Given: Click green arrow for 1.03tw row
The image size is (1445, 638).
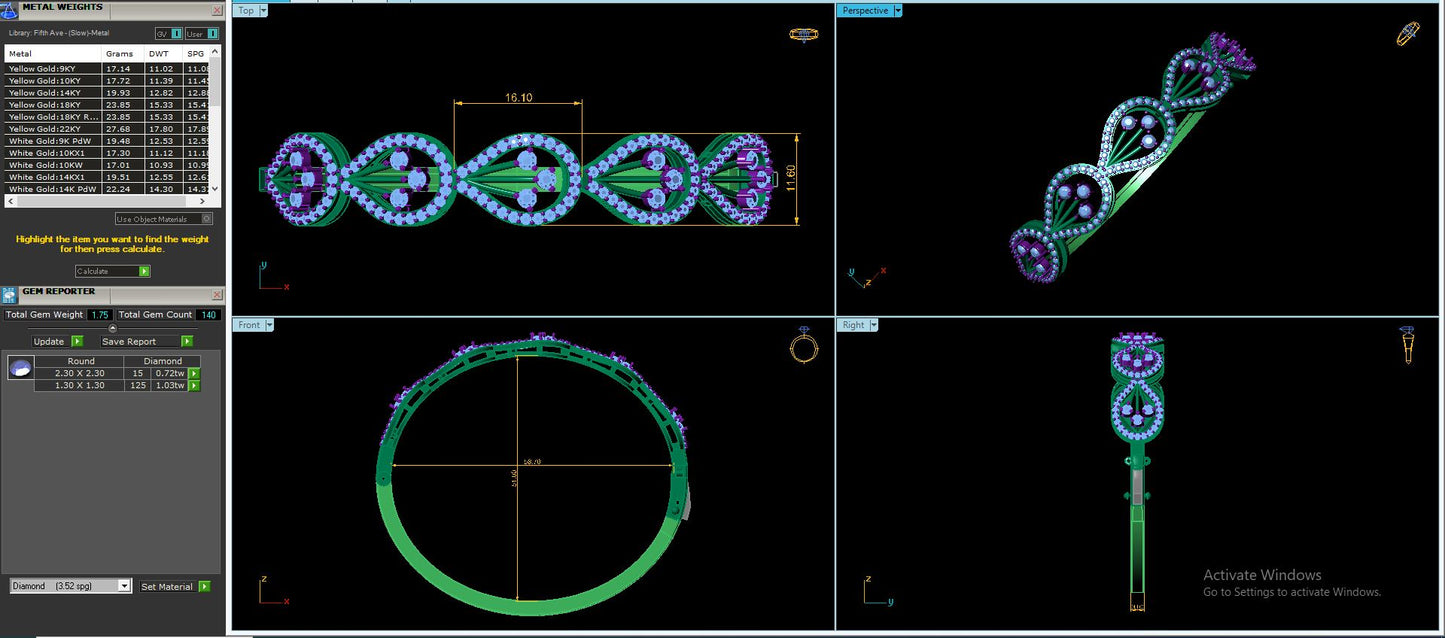Looking at the screenshot, I should coord(194,385).
